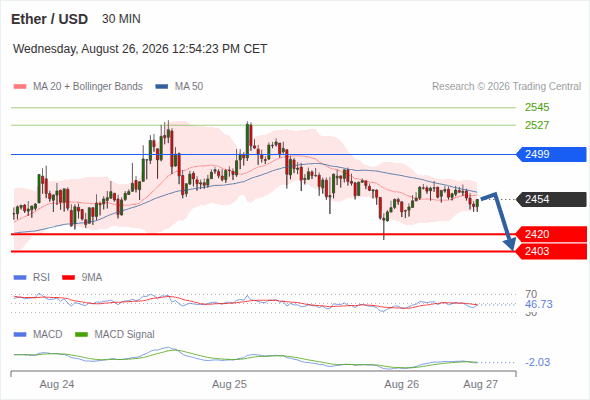
Task: Click the red 2403 support price tag
Action: [x=551, y=251]
